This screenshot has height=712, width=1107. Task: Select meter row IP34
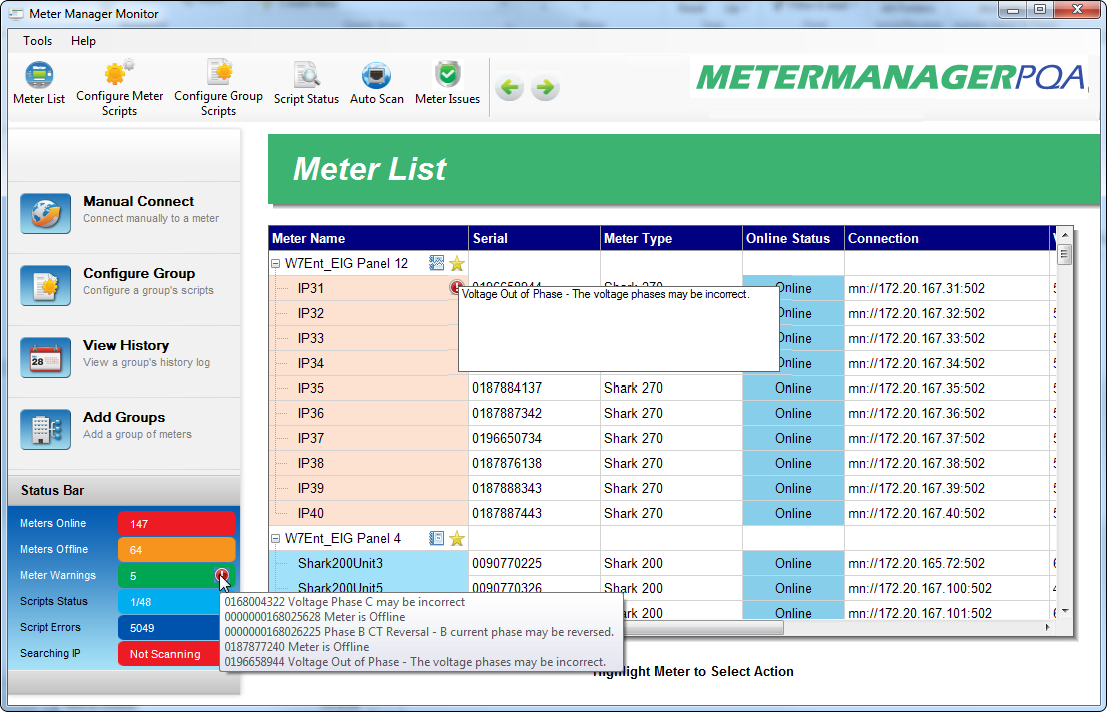click(x=662, y=363)
